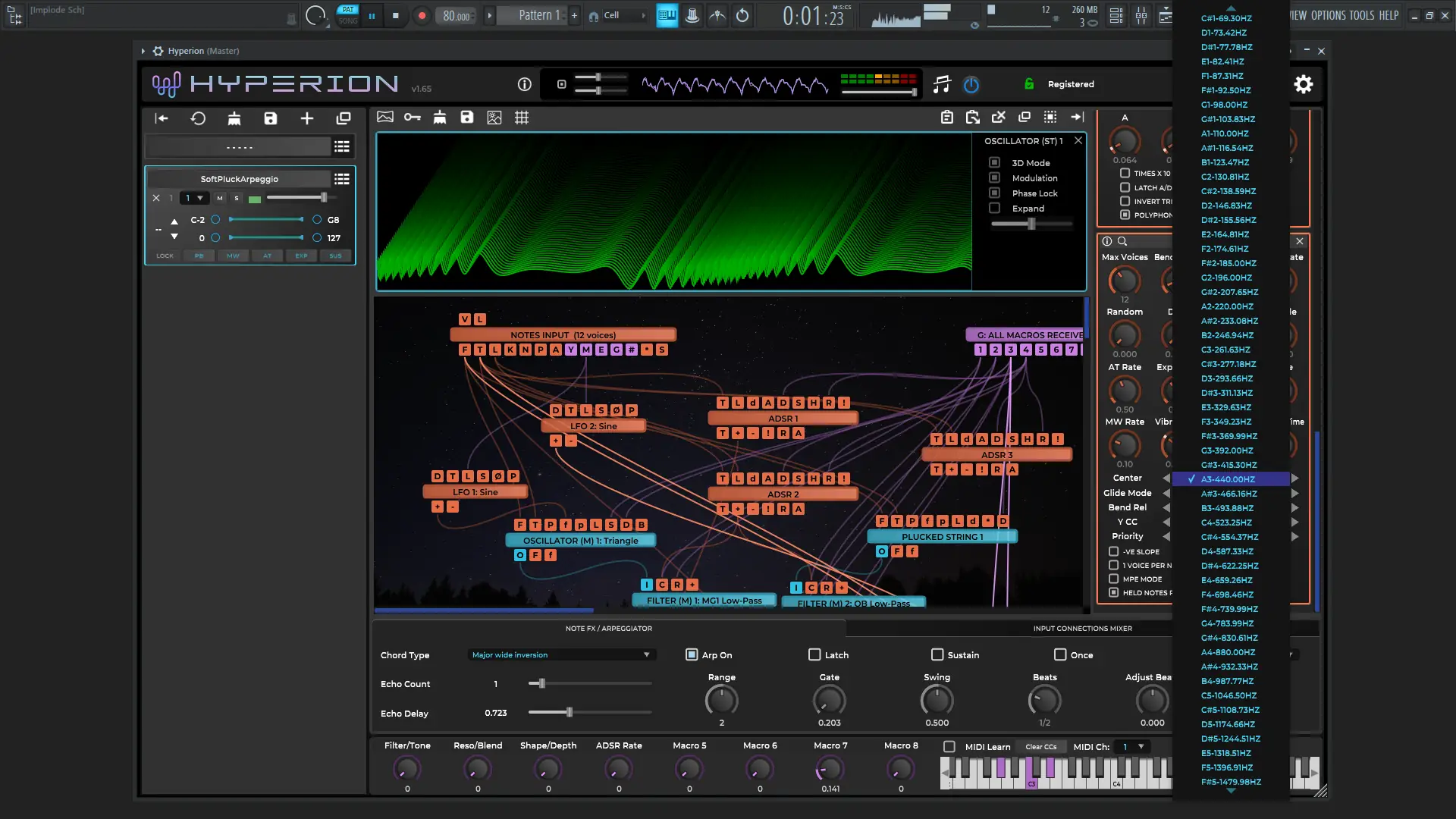Image resolution: width=1456 pixels, height=819 pixels.
Task: Choose C4-523.25HZ in the frequency list
Action: coord(1226,522)
